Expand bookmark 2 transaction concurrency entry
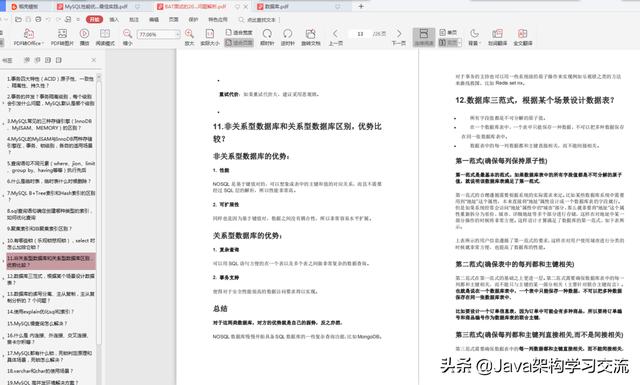The image size is (640, 385). 4,103
